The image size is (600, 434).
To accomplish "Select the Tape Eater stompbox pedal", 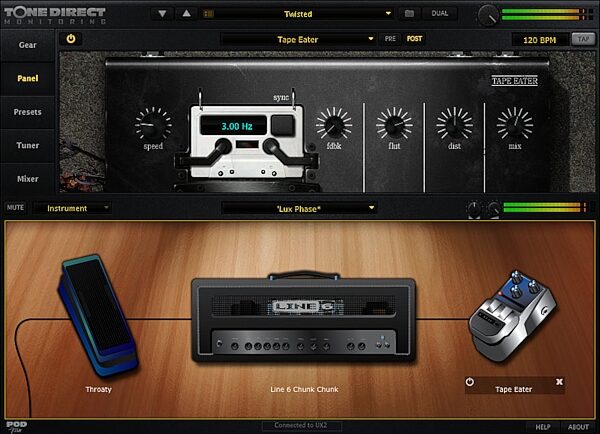I will [x=511, y=317].
